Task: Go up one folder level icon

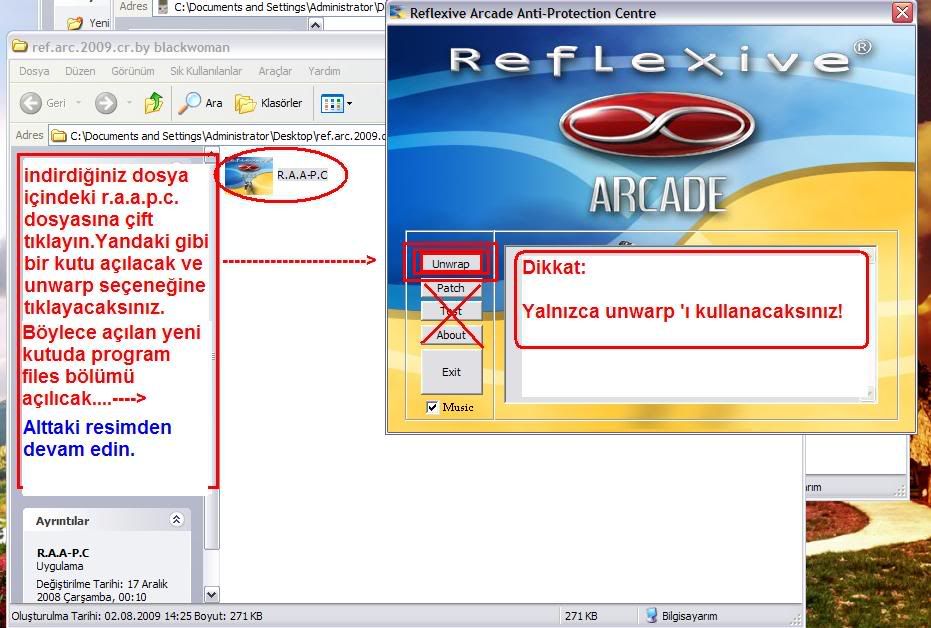Action: pyautogui.click(x=154, y=103)
